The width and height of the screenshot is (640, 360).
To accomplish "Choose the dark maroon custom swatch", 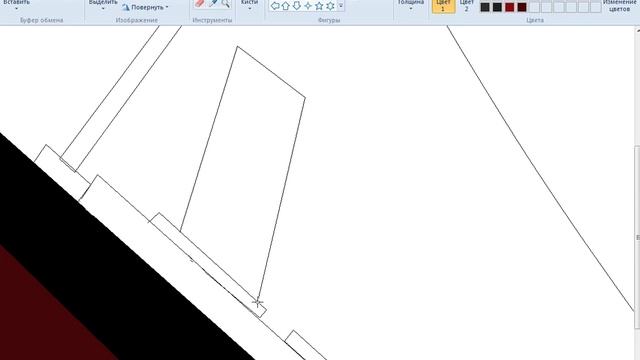I will point(522,7).
